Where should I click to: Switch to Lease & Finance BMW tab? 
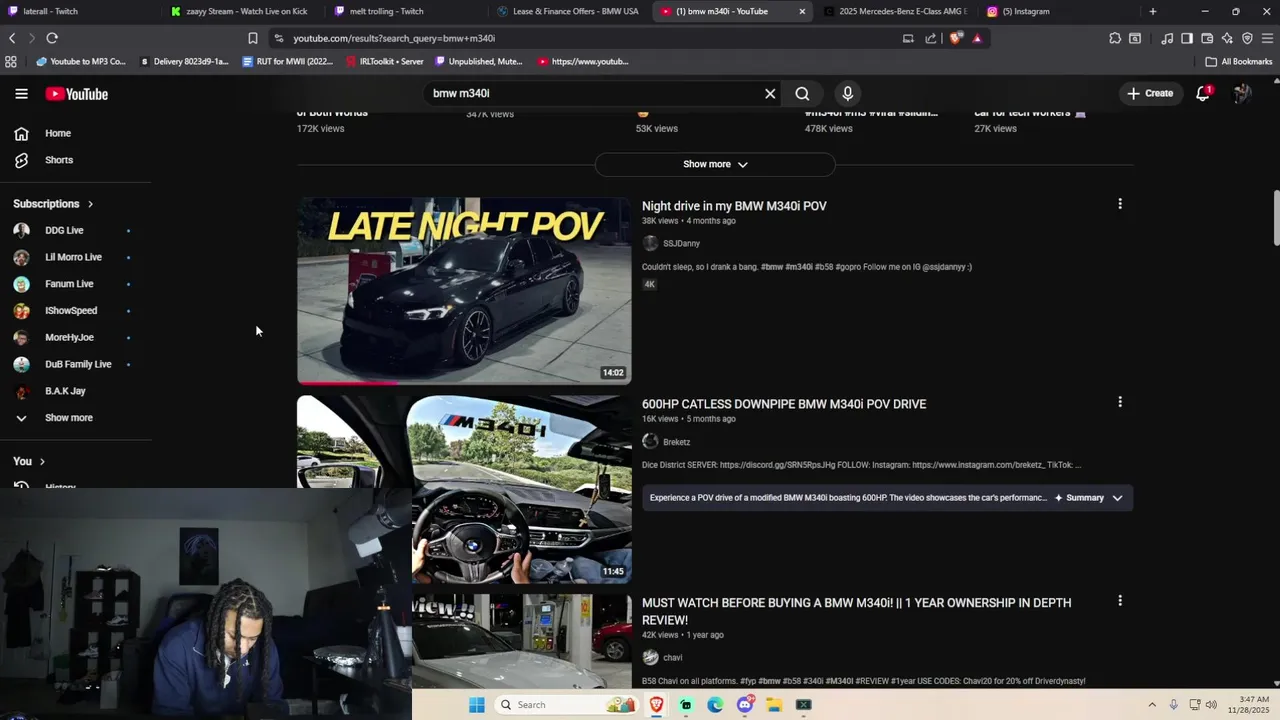click(x=570, y=11)
